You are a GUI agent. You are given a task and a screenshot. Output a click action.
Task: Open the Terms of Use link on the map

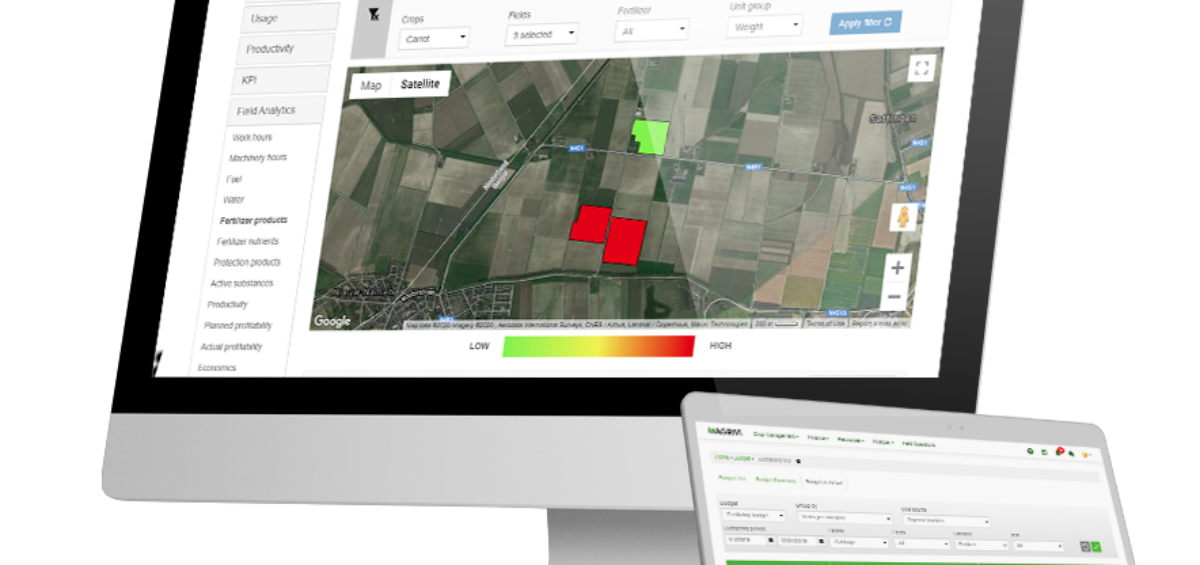(x=825, y=323)
